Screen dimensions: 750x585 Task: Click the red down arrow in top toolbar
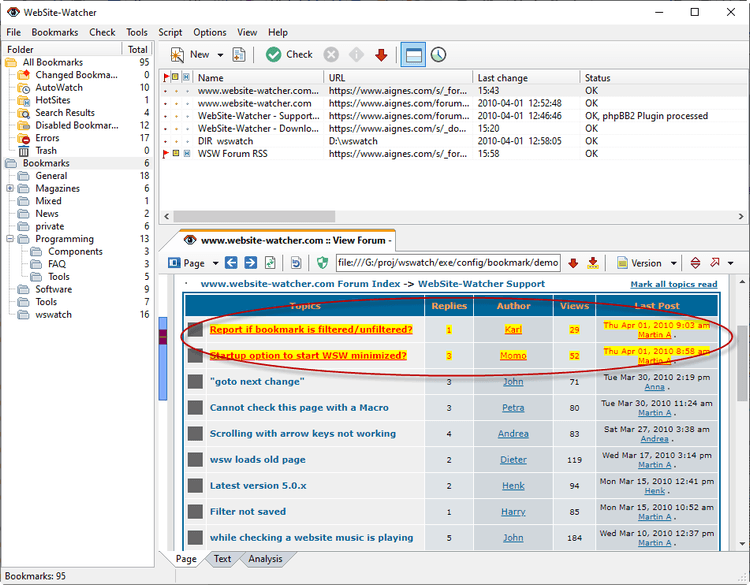381,55
